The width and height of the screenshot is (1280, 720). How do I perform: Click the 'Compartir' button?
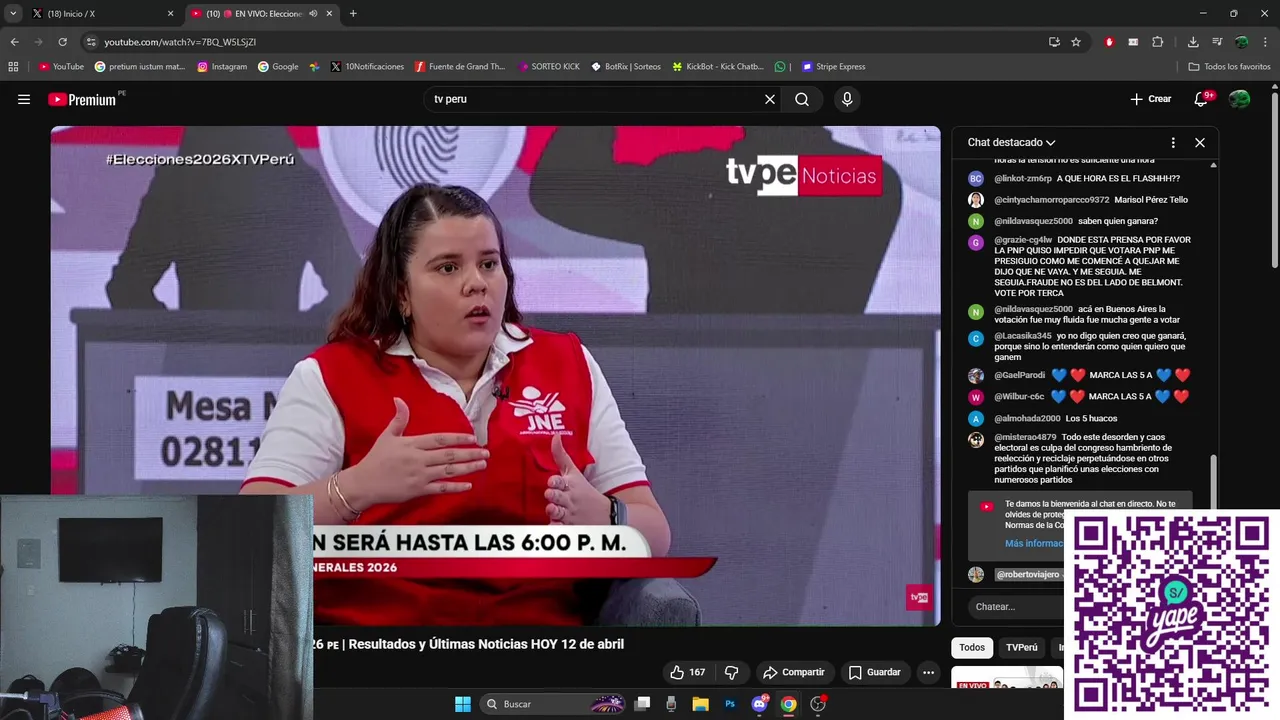click(x=793, y=672)
